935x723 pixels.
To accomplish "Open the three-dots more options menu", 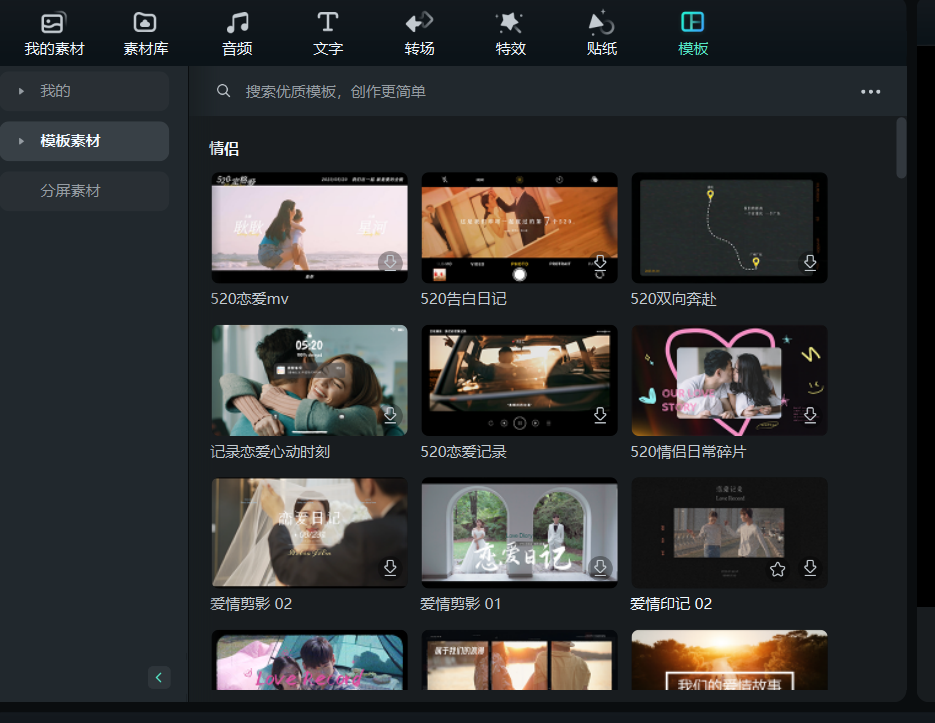I will pyautogui.click(x=871, y=92).
